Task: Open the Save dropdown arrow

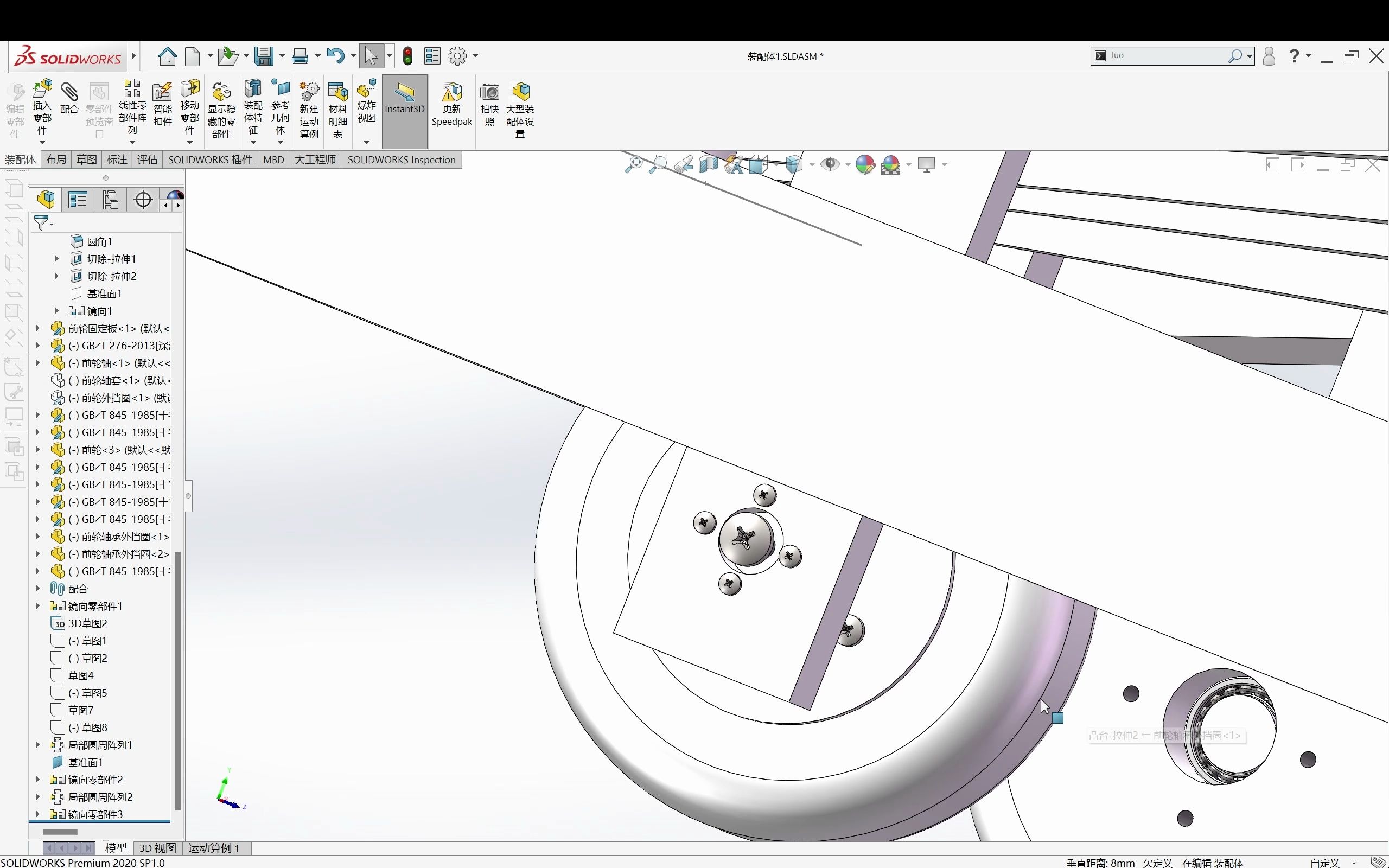Action: [x=282, y=56]
